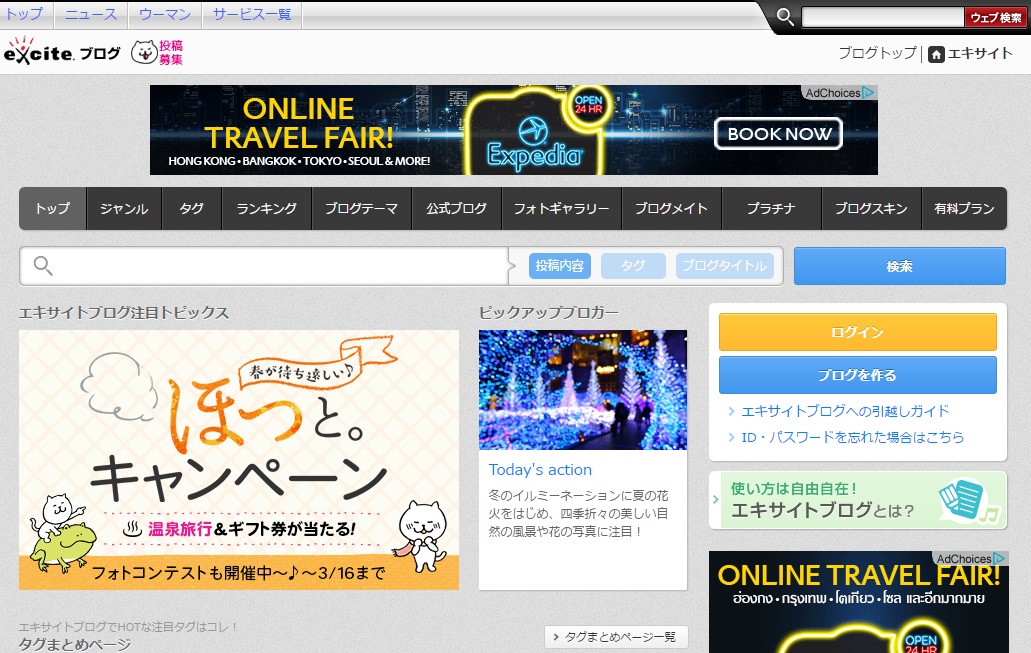Screen dimensions: 1031x653
Task: Open ニュース in the top bar
Action: pyautogui.click(x=91, y=14)
